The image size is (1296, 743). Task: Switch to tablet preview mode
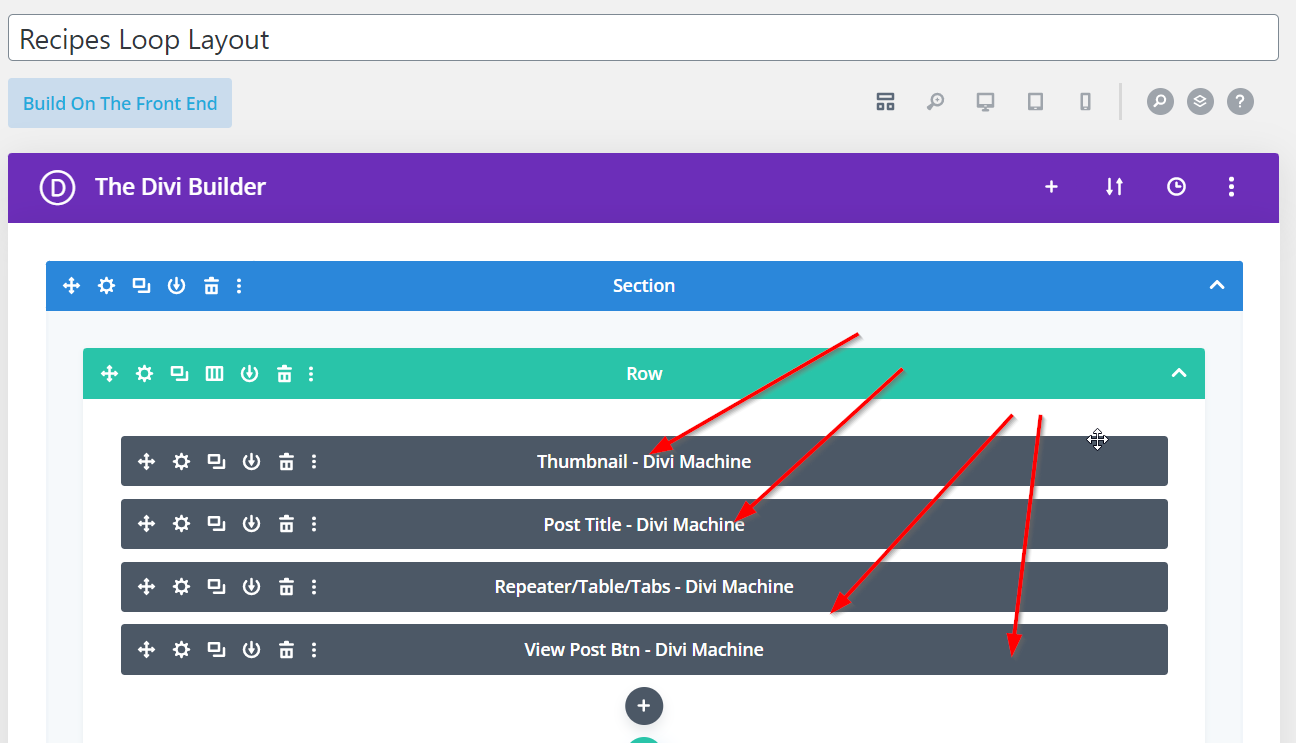click(1035, 102)
